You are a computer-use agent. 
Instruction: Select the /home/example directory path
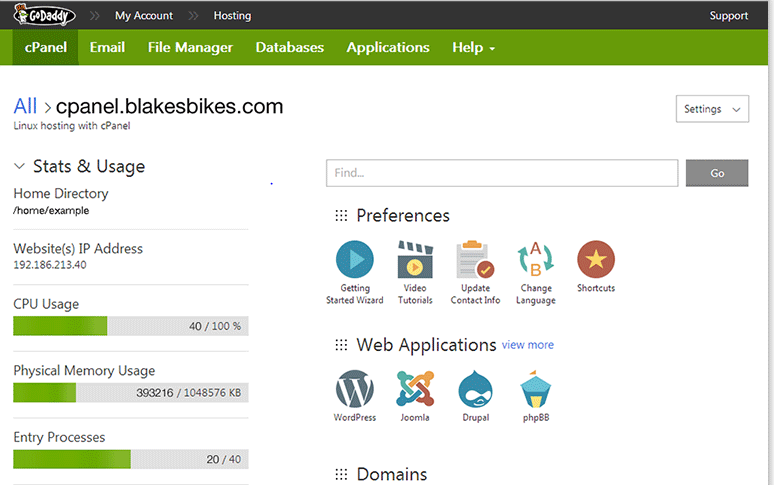point(51,211)
